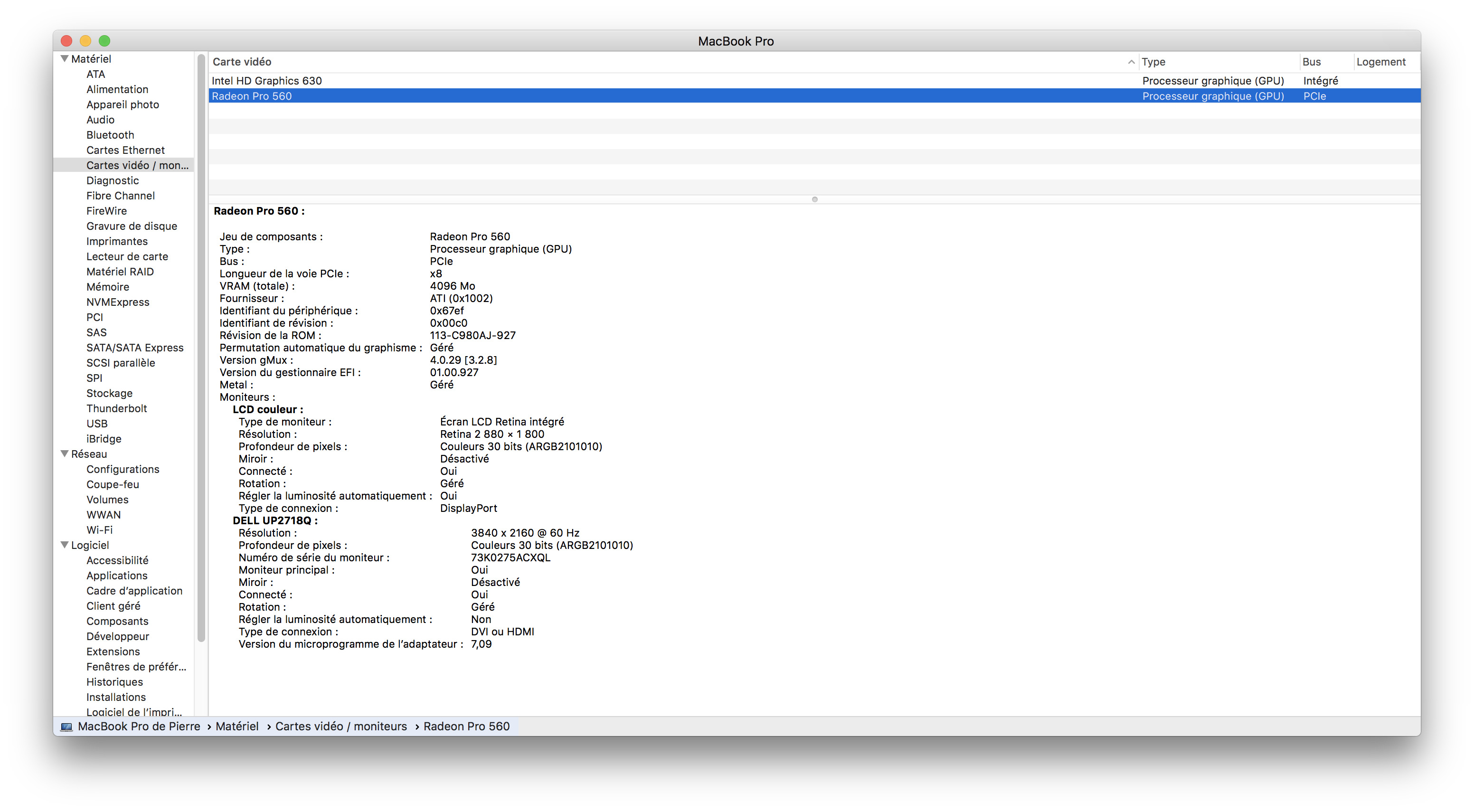Click the sort arrow in Carte vidéo header
Image resolution: width=1474 pixels, height=812 pixels.
coord(1131,62)
